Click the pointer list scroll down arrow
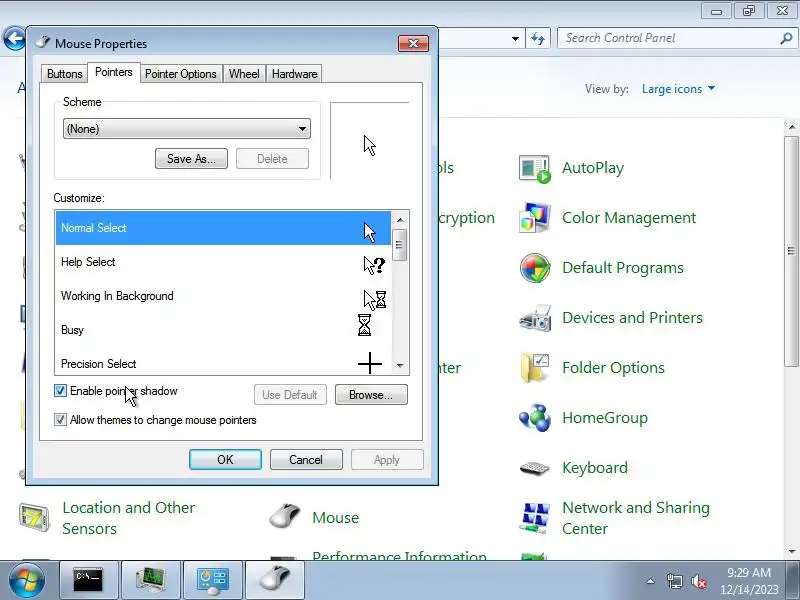 pyautogui.click(x=400, y=366)
